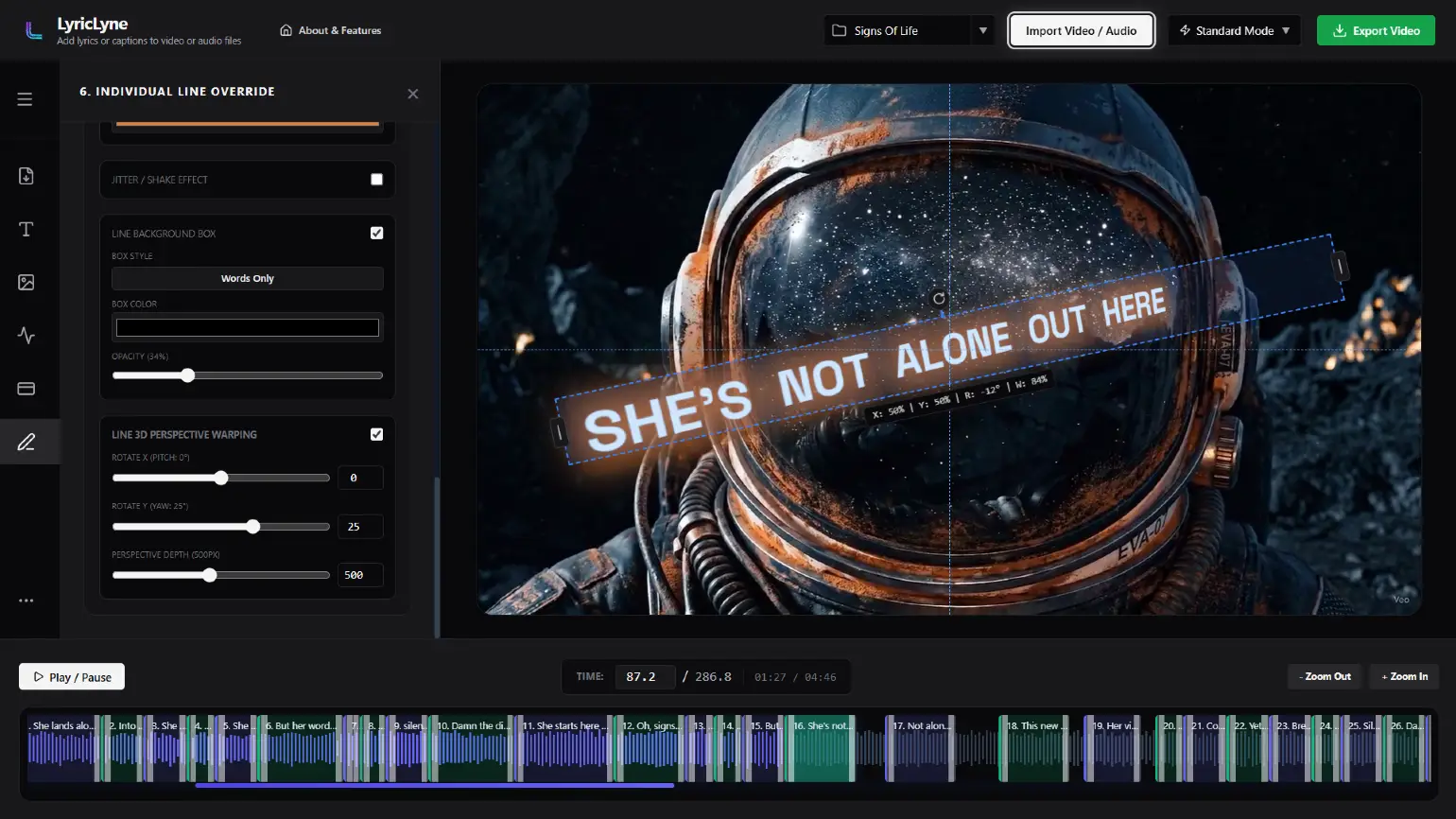Image resolution: width=1456 pixels, height=819 pixels.
Task: Click the total duration 286.8 text
Action: (713, 677)
